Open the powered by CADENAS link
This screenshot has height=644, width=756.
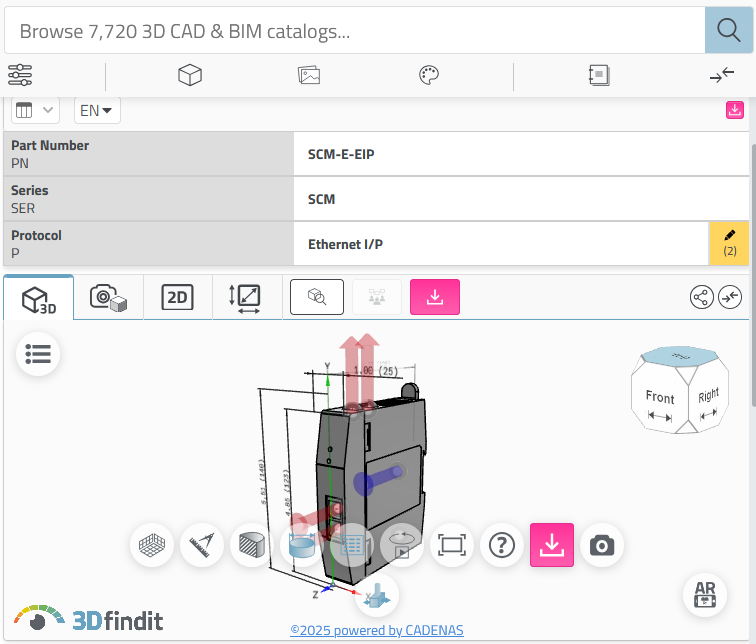377,630
